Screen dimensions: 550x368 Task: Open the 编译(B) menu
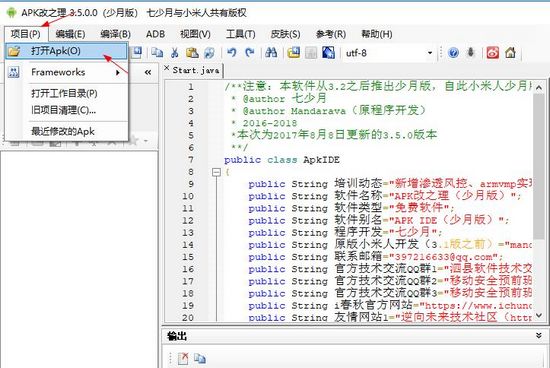pos(115,34)
